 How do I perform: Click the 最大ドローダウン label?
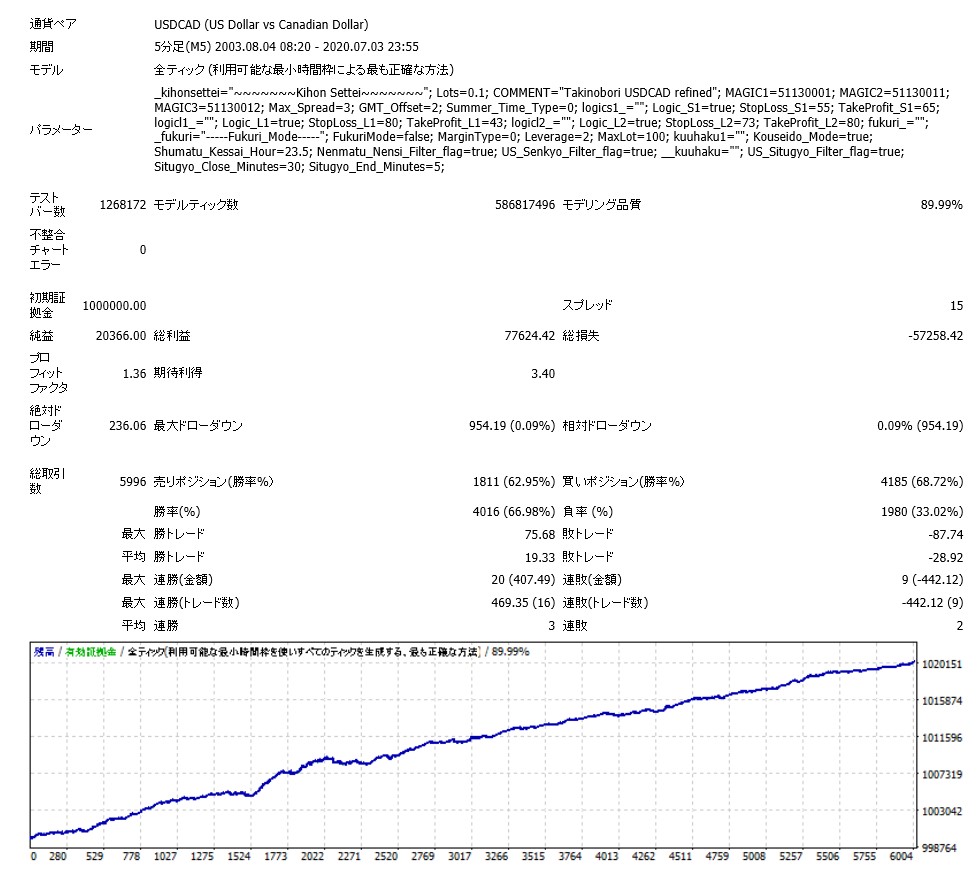pyautogui.click(x=198, y=426)
